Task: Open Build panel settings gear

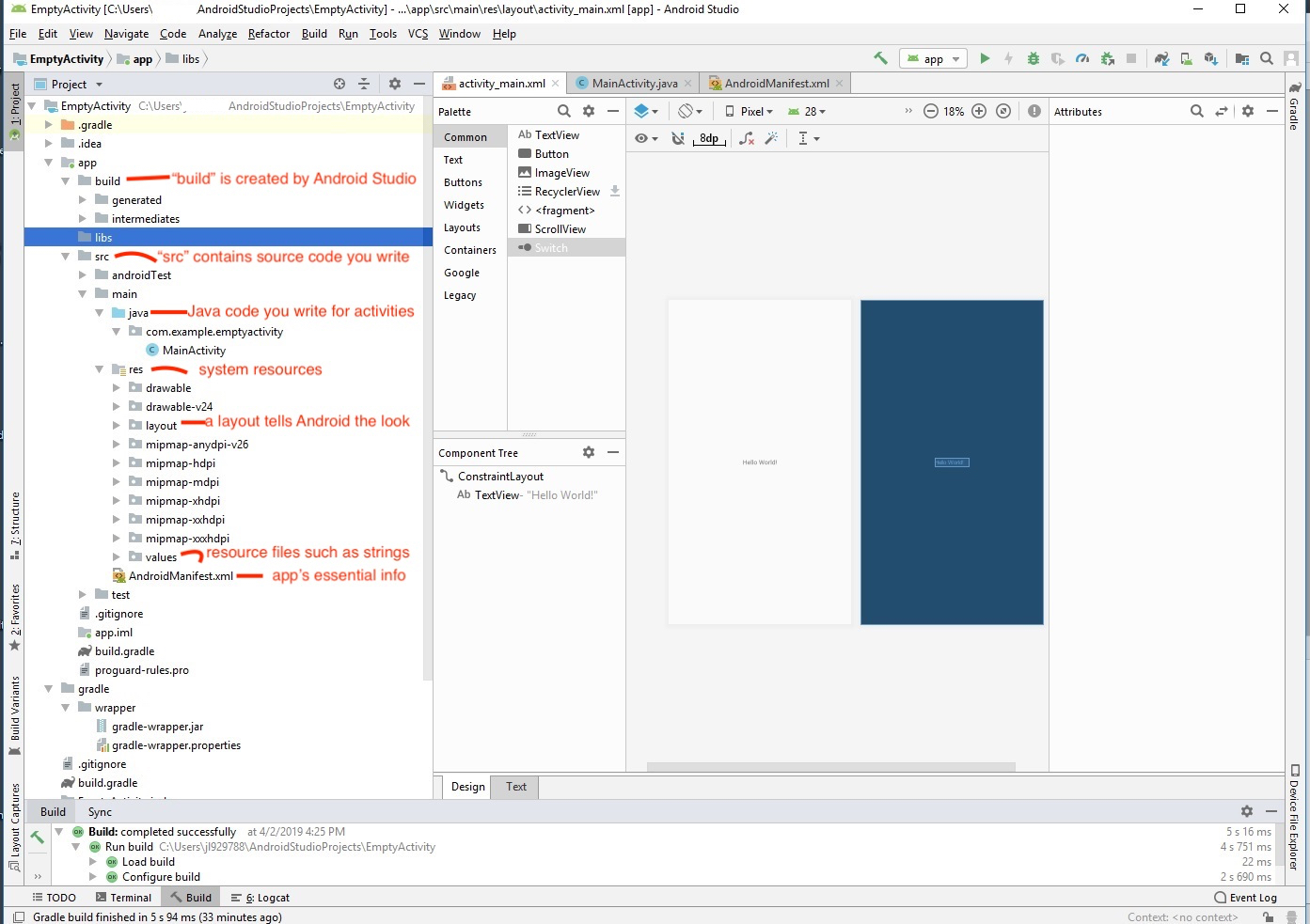Action: (1247, 811)
